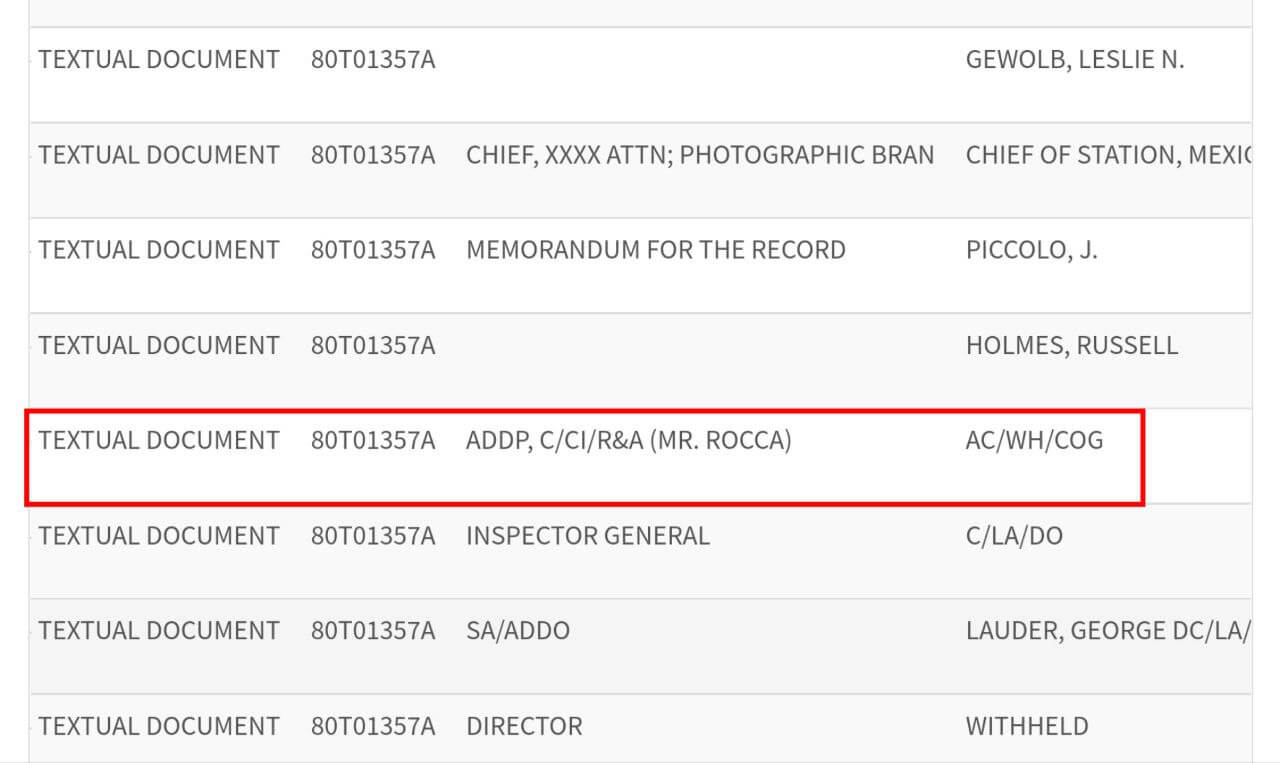Select the DIRECTOR cell
The width and height of the screenshot is (1280, 763).
coord(523,727)
